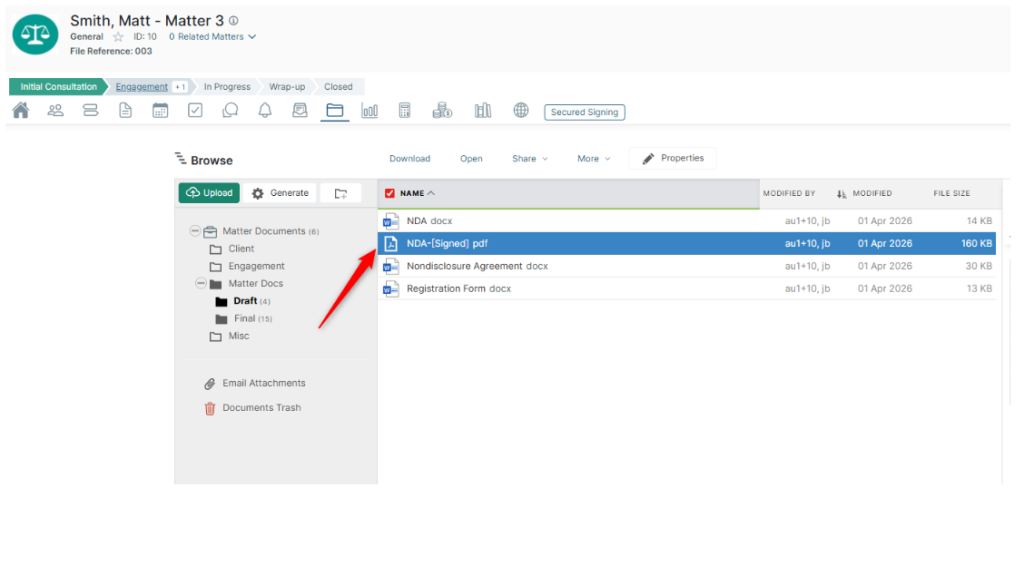Select the Final folder
Viewport: 1024px width, 566px height.
245,319
